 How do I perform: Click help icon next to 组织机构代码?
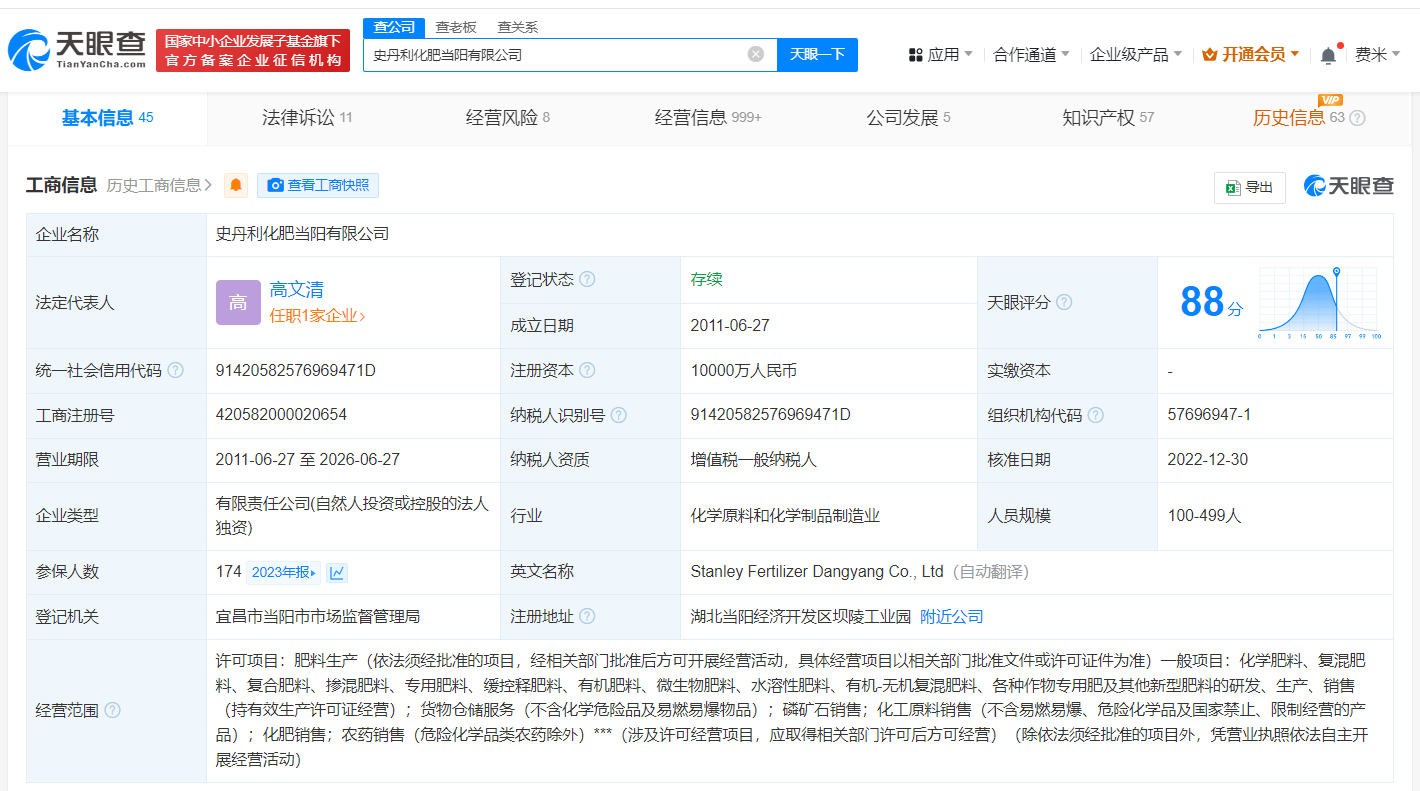tap(1095, 415)
